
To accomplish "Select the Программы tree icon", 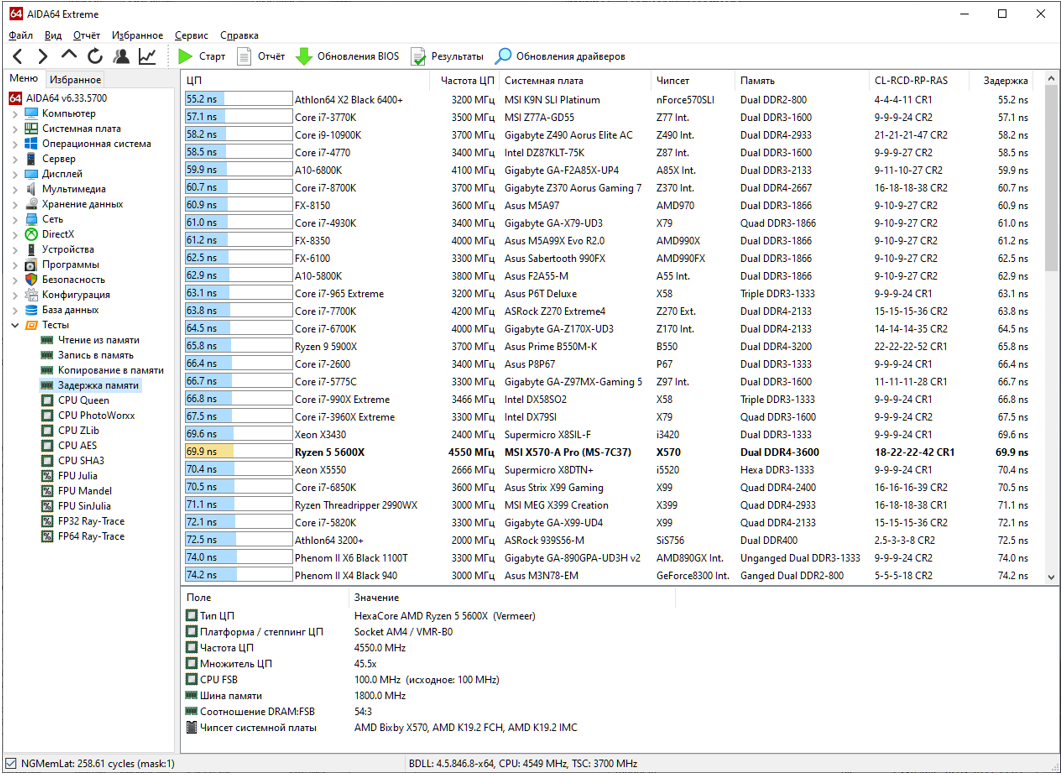I will (31, 264).
